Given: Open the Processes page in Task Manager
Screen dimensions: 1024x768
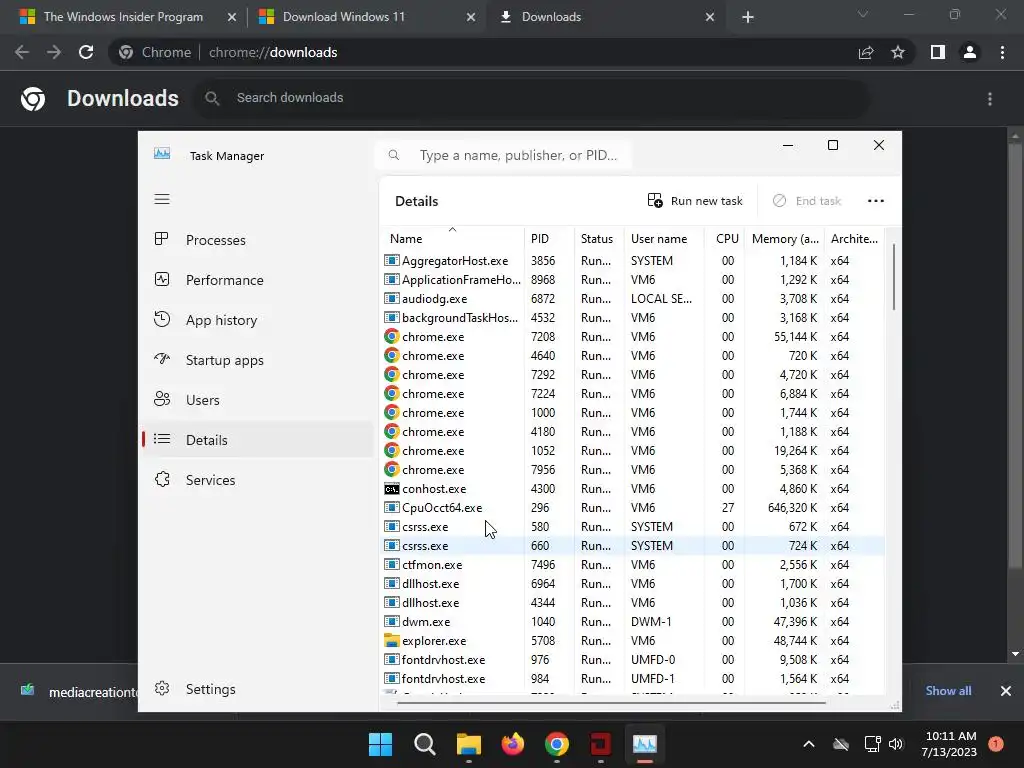Looking at the screenshot, I should pos(258,240).
